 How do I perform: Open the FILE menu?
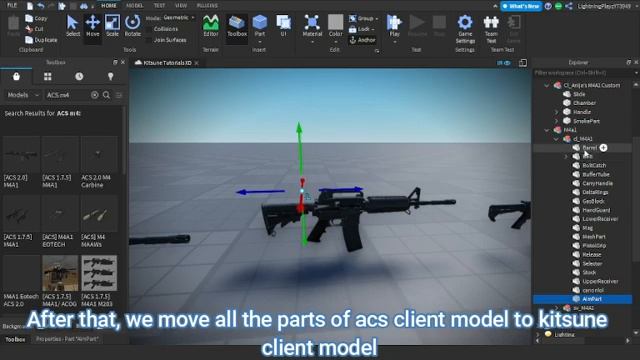[12, 5]
